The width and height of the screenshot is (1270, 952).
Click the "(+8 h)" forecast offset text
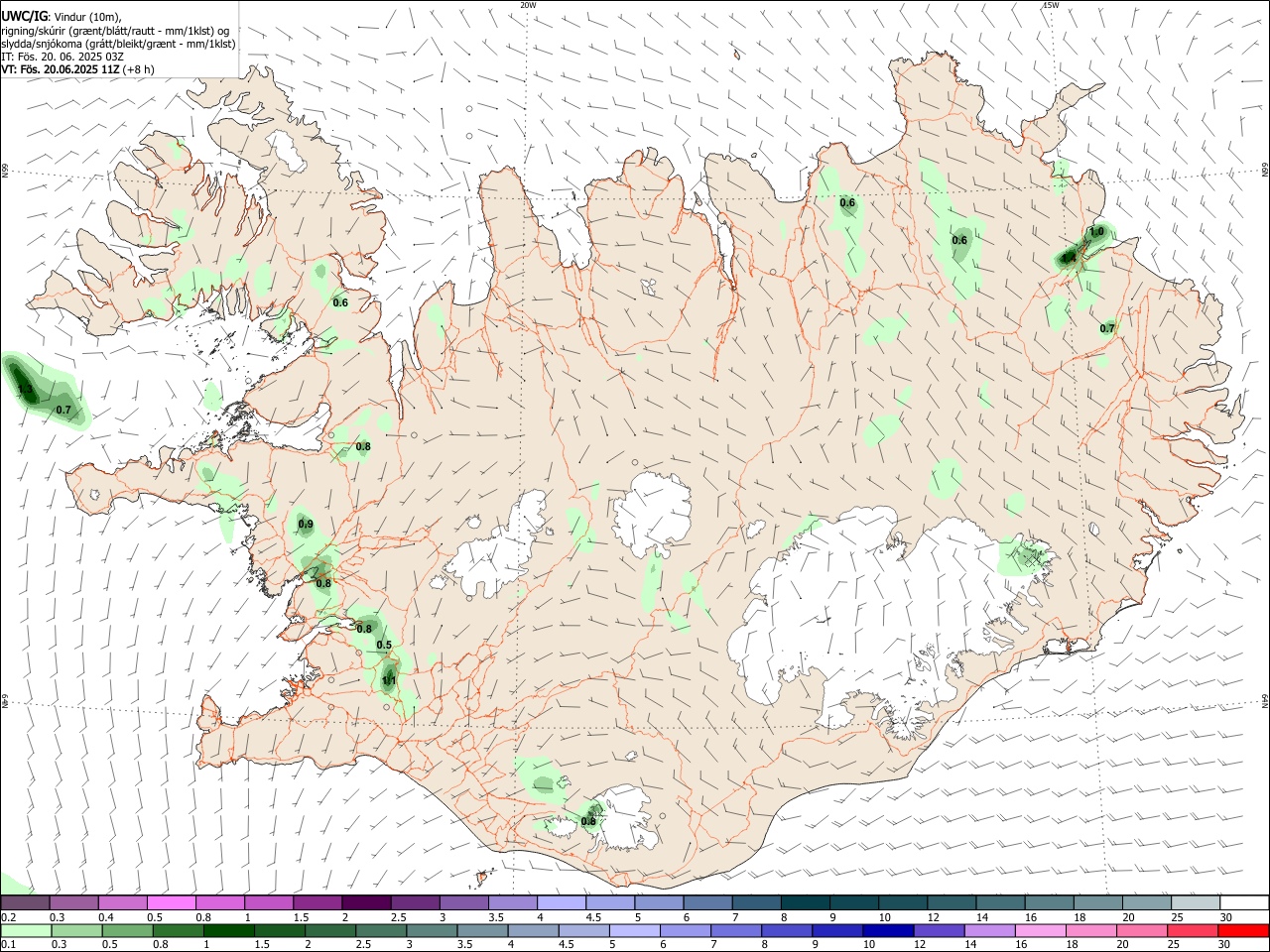tap(141, 69)
